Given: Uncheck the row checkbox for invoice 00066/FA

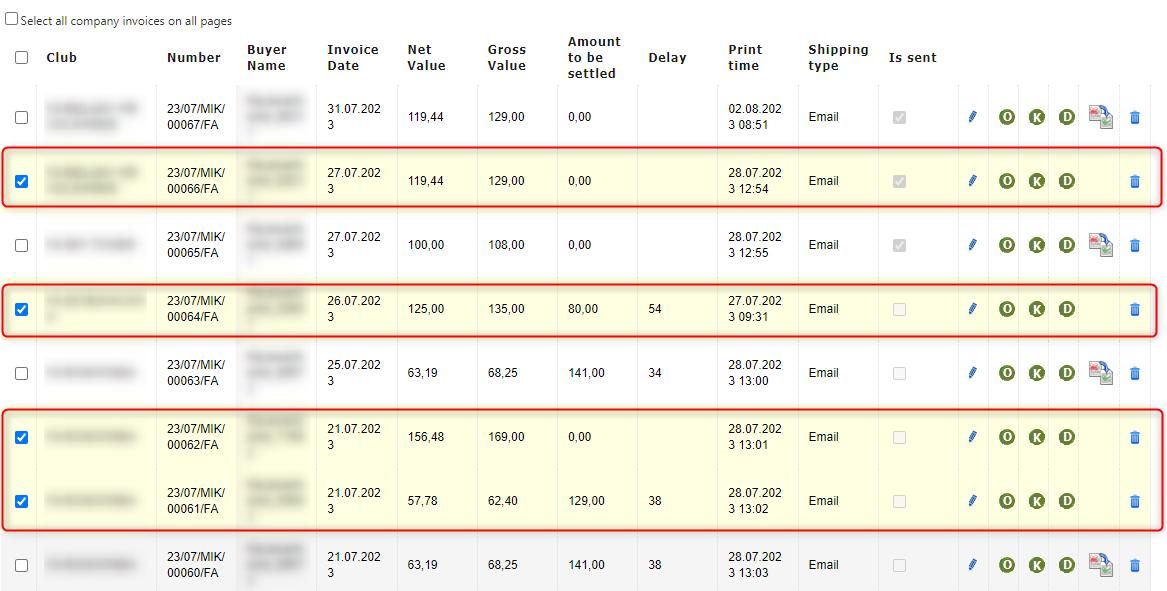Looking at the screenshot, I should tap(22, 182).
